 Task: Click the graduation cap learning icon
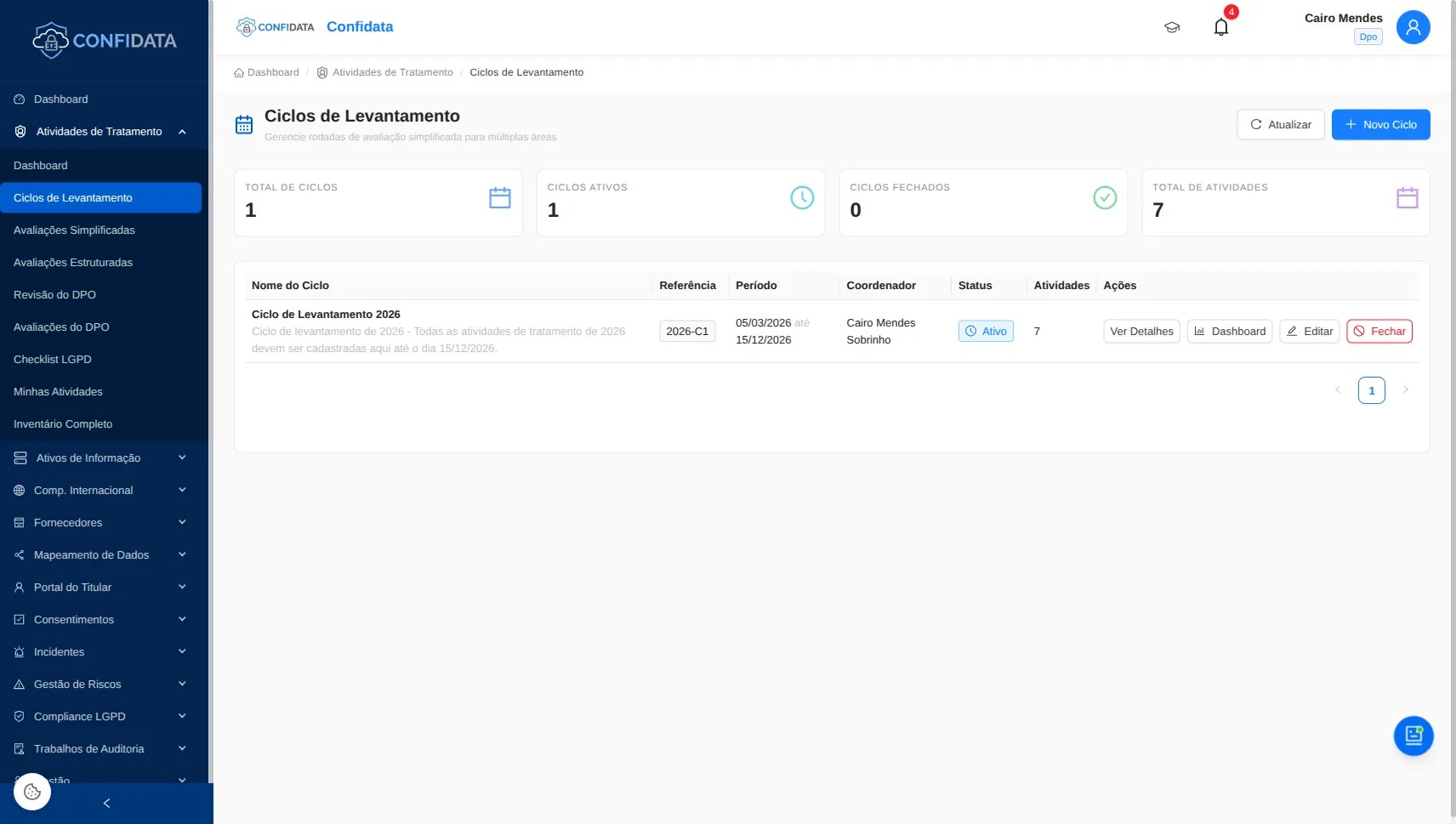pyautogui.click(x=1172, y=26)
